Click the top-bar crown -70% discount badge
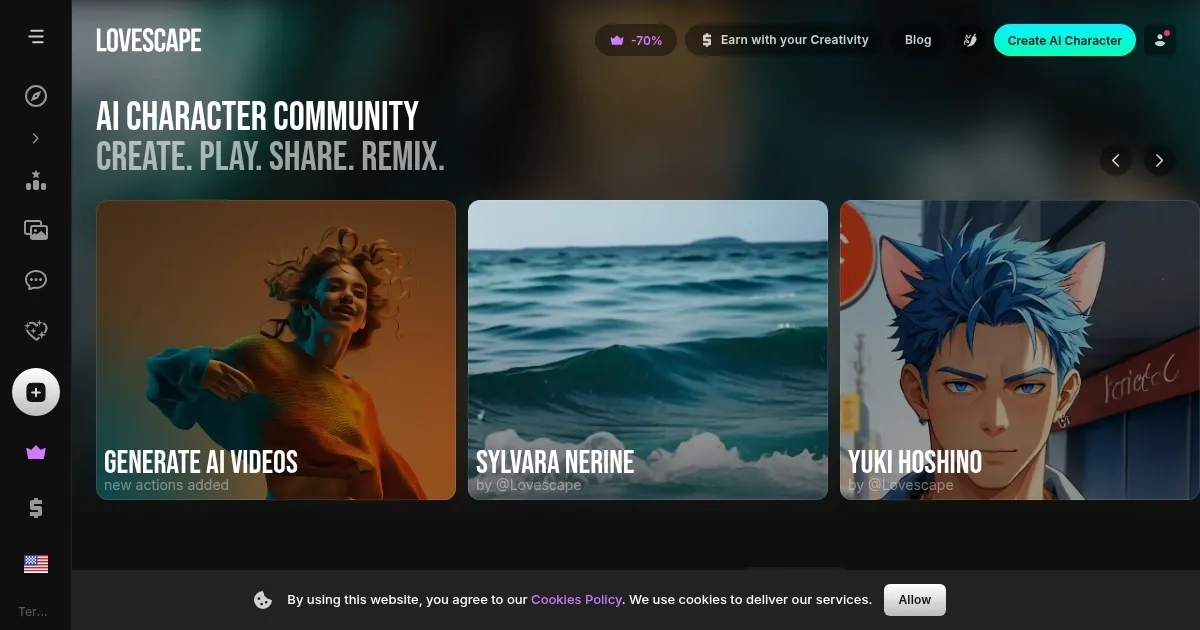This screenshot has height=630, width=1200. (636, 40)
